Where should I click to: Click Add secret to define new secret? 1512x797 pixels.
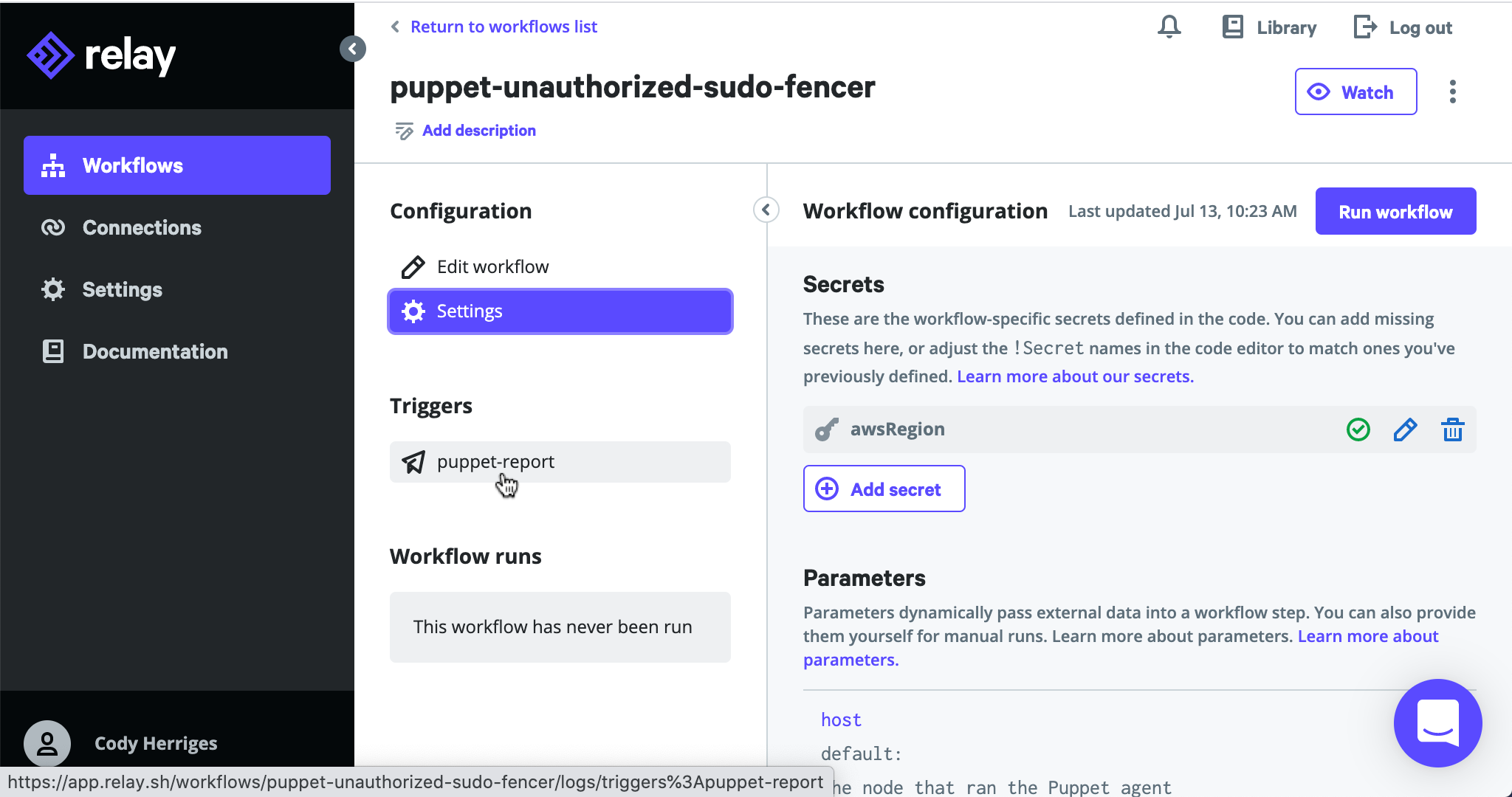click(884, 489)
